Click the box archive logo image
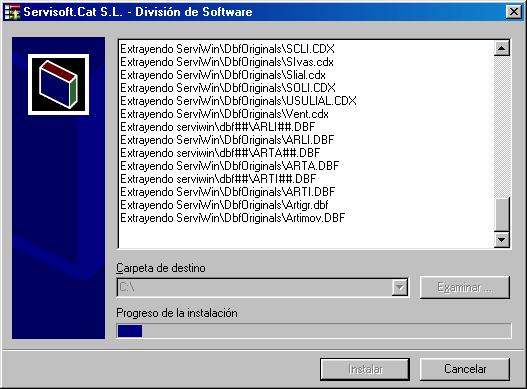This screenshot has height=389, width=527. coord(58,84)
